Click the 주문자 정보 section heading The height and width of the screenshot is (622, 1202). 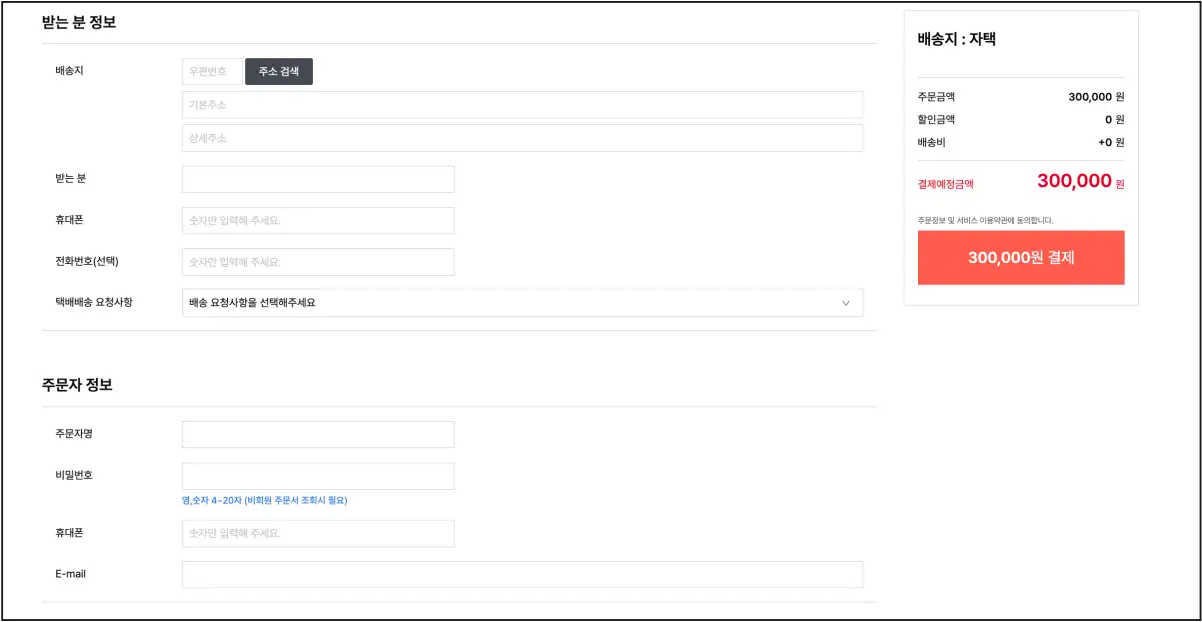77,385
